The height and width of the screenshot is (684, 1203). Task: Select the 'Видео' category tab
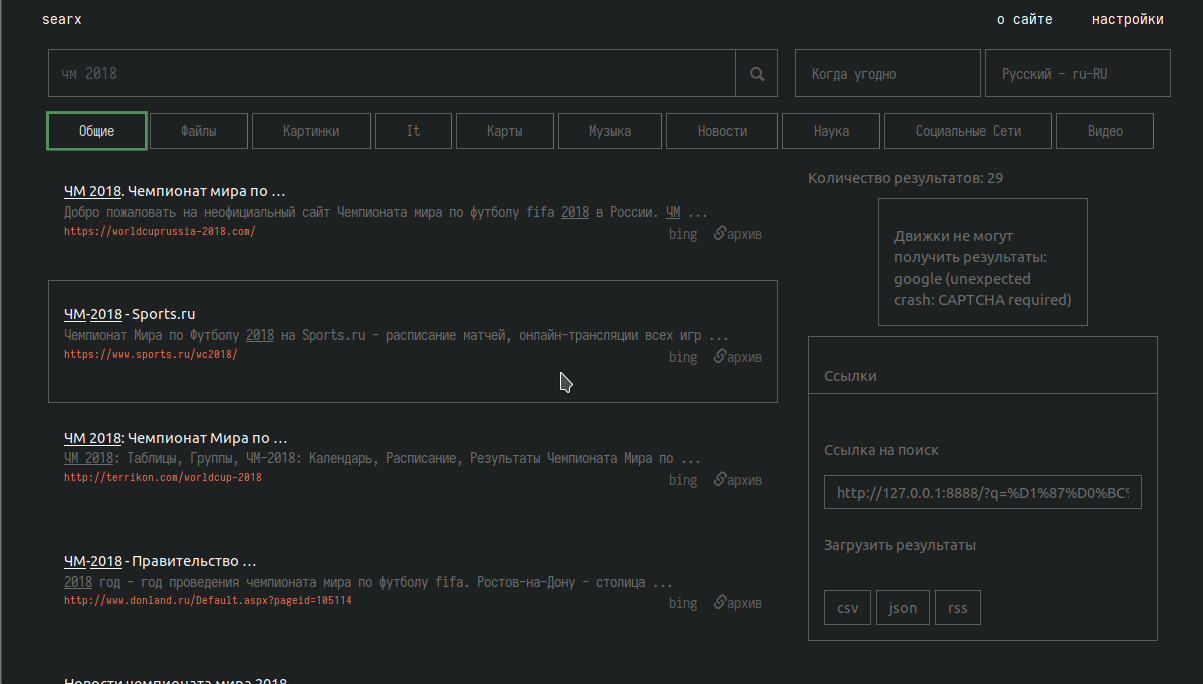click(x=1105, y=131)
